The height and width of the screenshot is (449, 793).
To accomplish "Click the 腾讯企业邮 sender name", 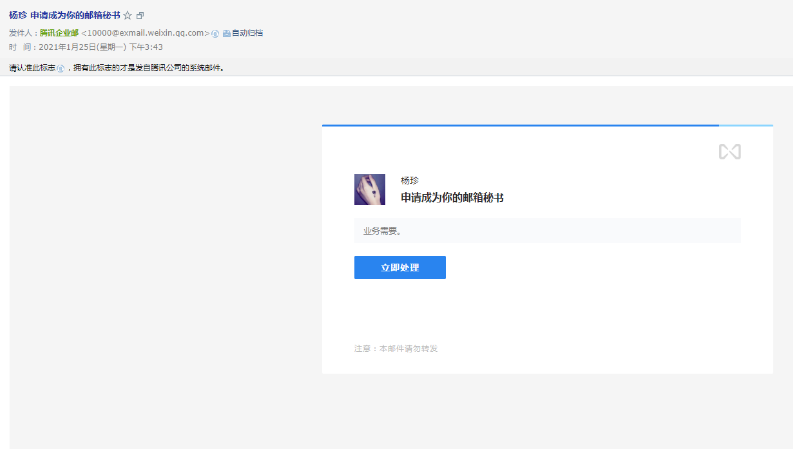I will (59, 33).
